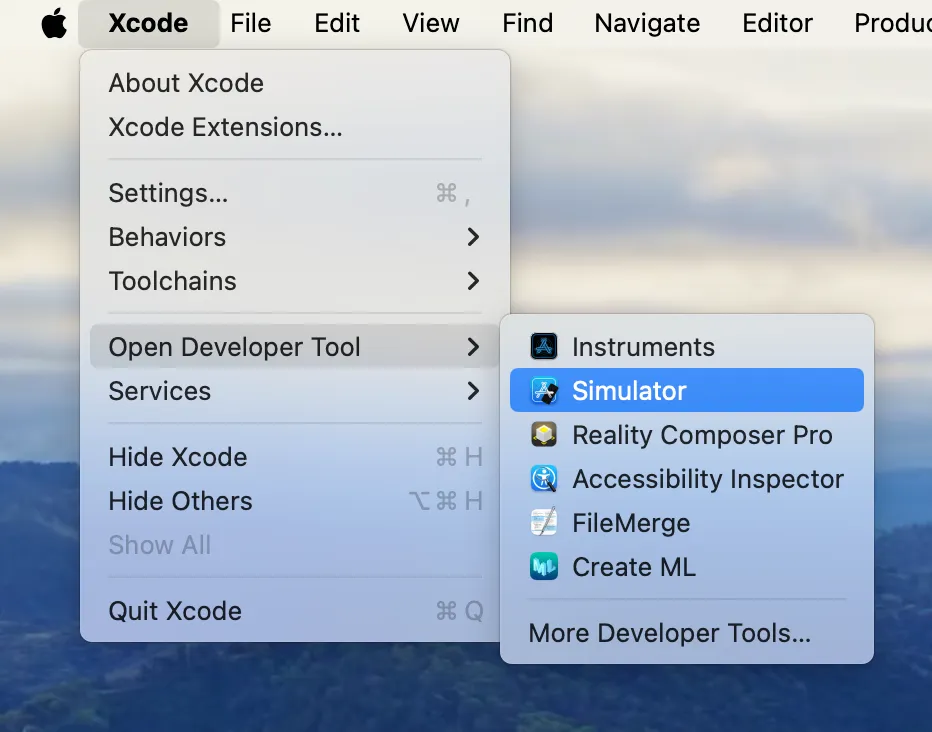Open Xcode Settings…

point(168,193)
